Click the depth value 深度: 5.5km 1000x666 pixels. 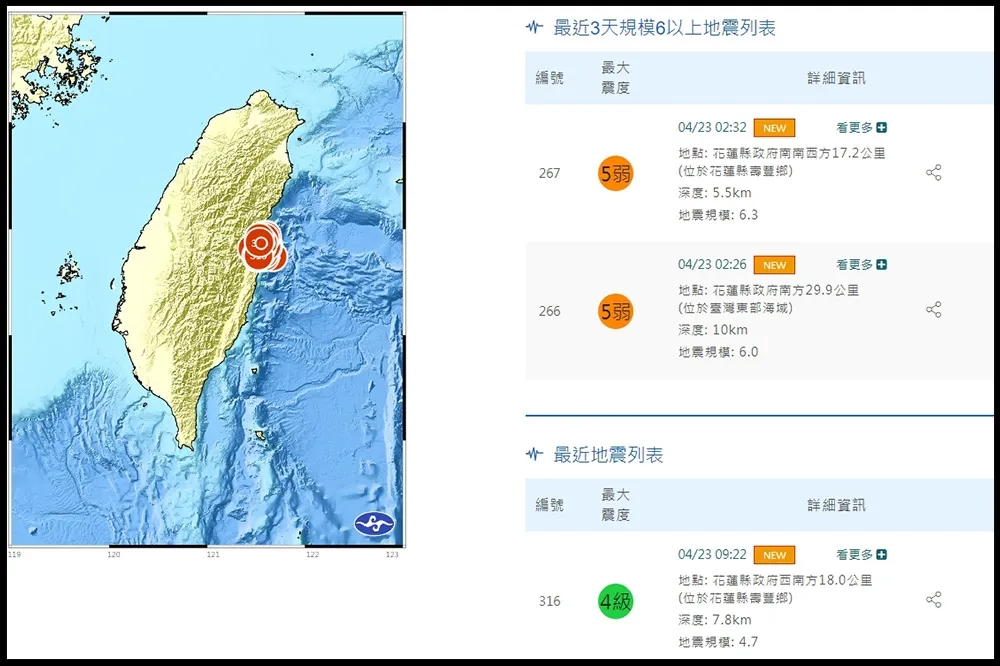pos(715,193)
